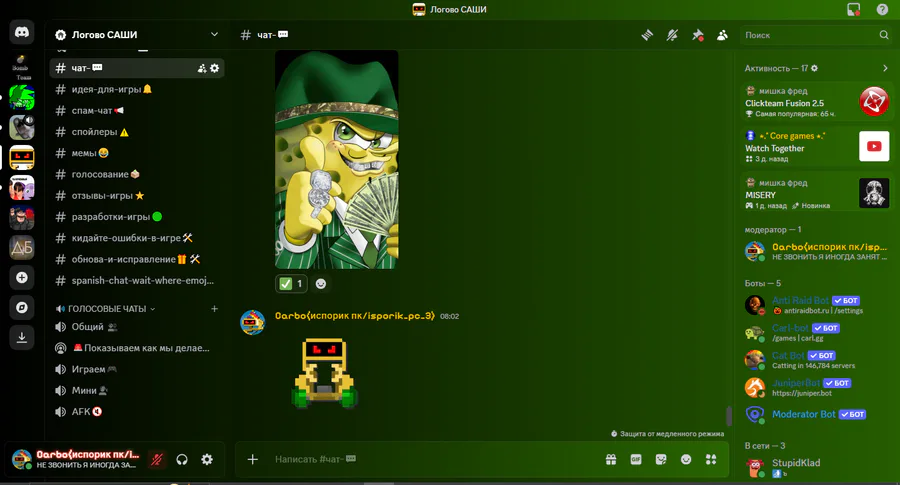Open the discover servers compass icon
This screenshot has height=485, width=900.
[22, 308]
